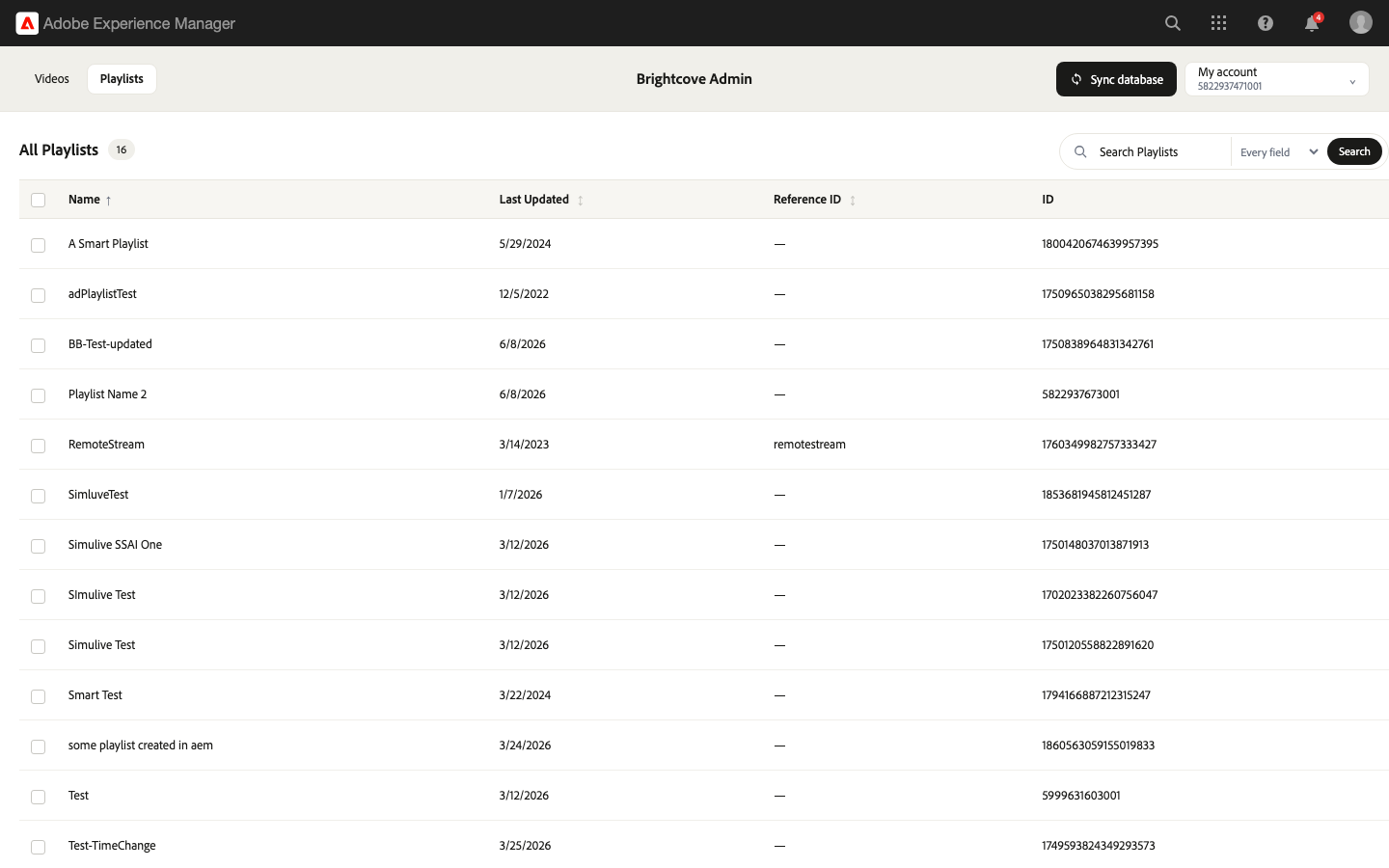The width and height of the screenshot is (1389, 868).
Task: Check the Simulive SSAI One row checkbox
Action: [39, 546]
